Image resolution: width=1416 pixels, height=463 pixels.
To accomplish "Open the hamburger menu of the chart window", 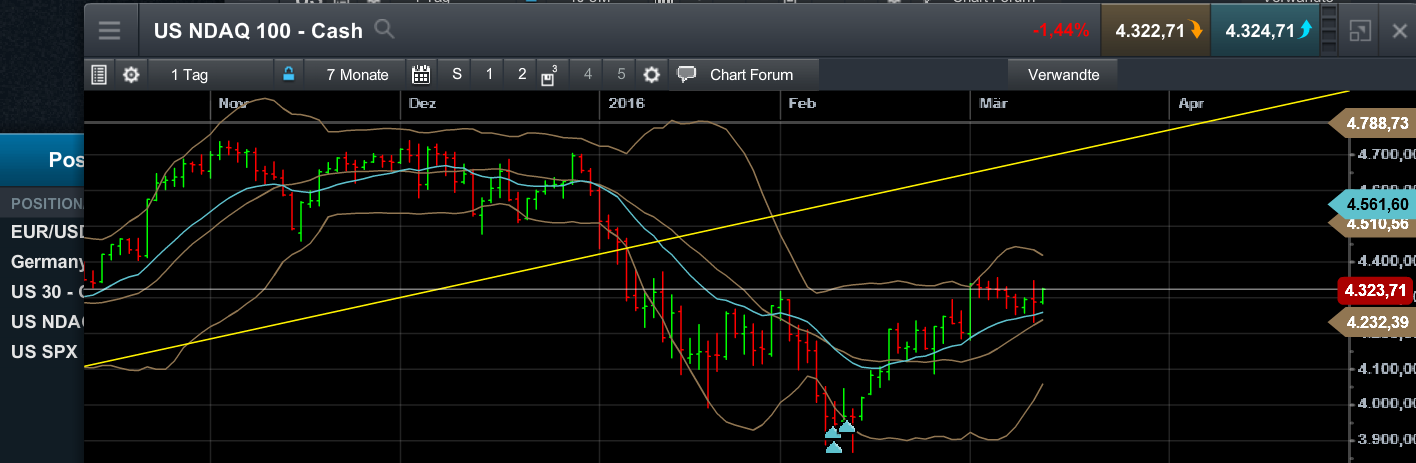I will tap(109, 30).
